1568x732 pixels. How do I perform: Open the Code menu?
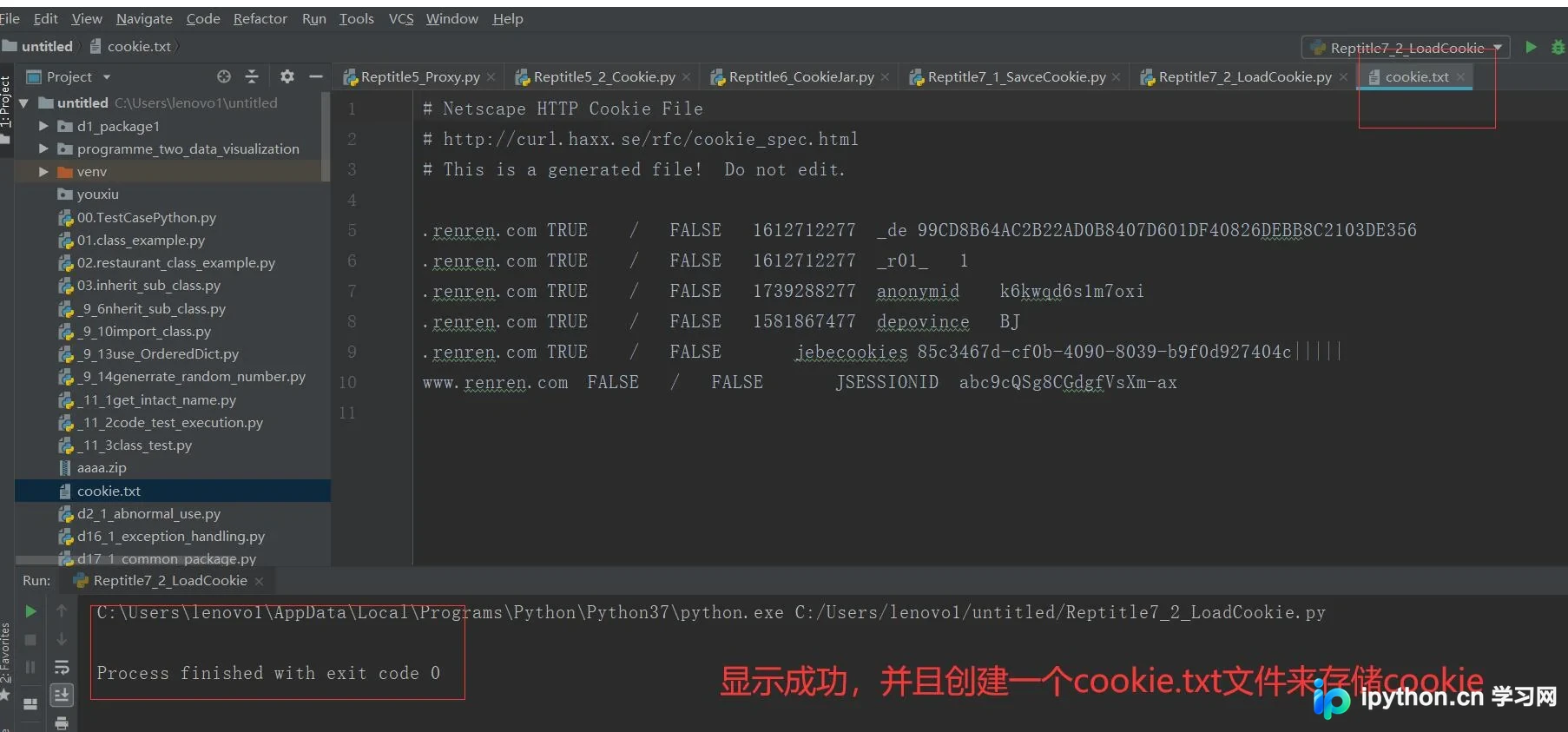pyautogui.click(x=203, y=18)
